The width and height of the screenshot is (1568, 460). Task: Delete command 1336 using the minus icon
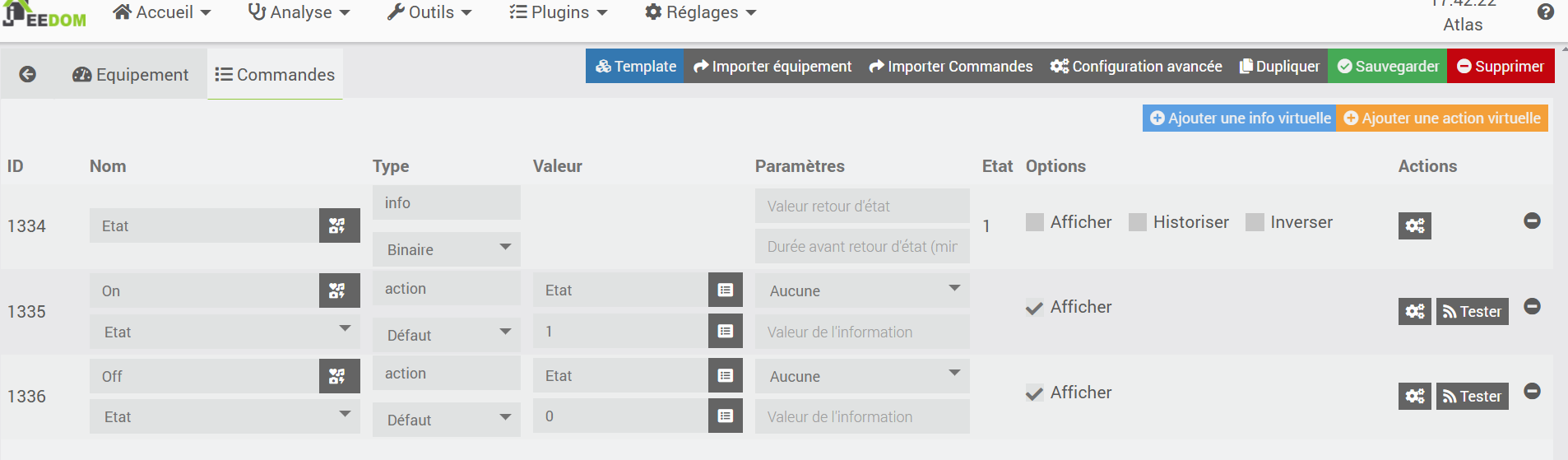coord(1532,391)
